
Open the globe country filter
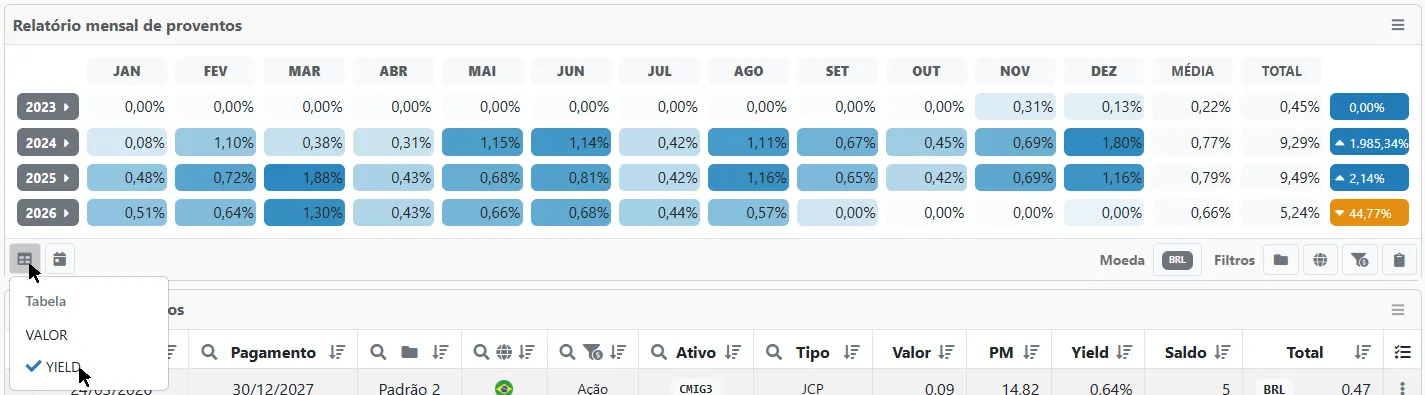[x=1320, y=261]
